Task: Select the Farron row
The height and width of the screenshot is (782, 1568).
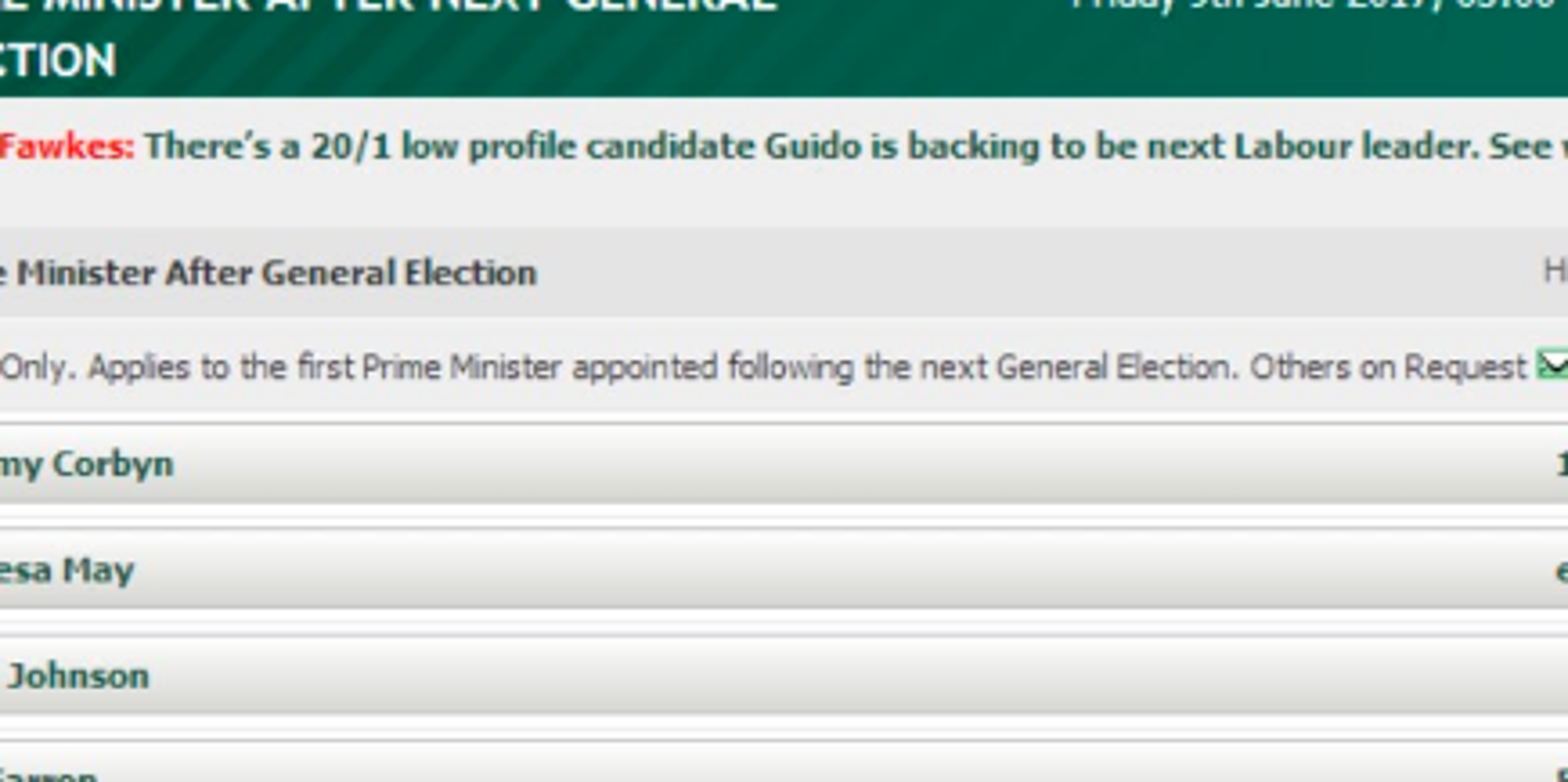Action: click(784, 762)
